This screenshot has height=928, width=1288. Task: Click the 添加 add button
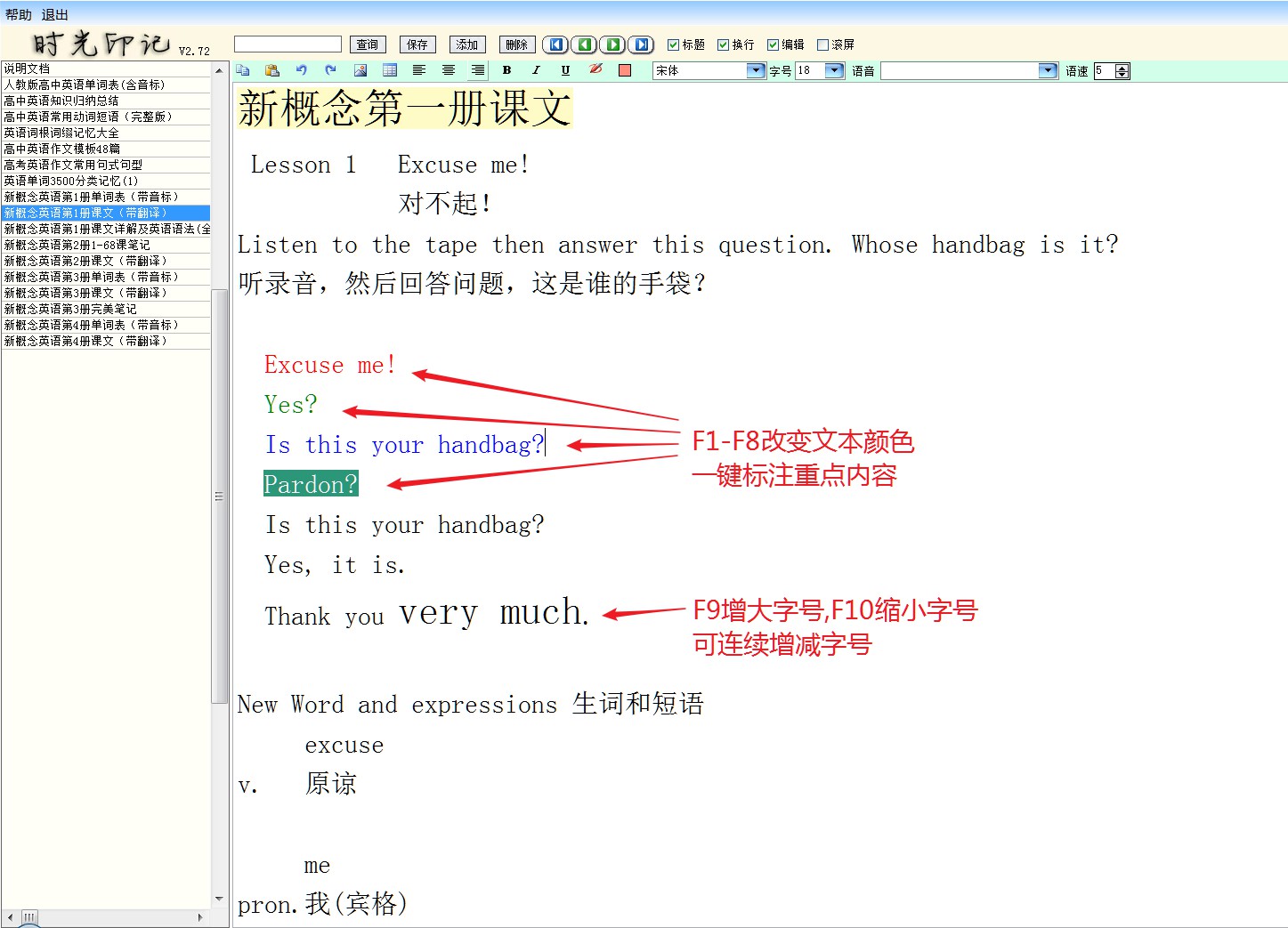click(x=467, y=44)
